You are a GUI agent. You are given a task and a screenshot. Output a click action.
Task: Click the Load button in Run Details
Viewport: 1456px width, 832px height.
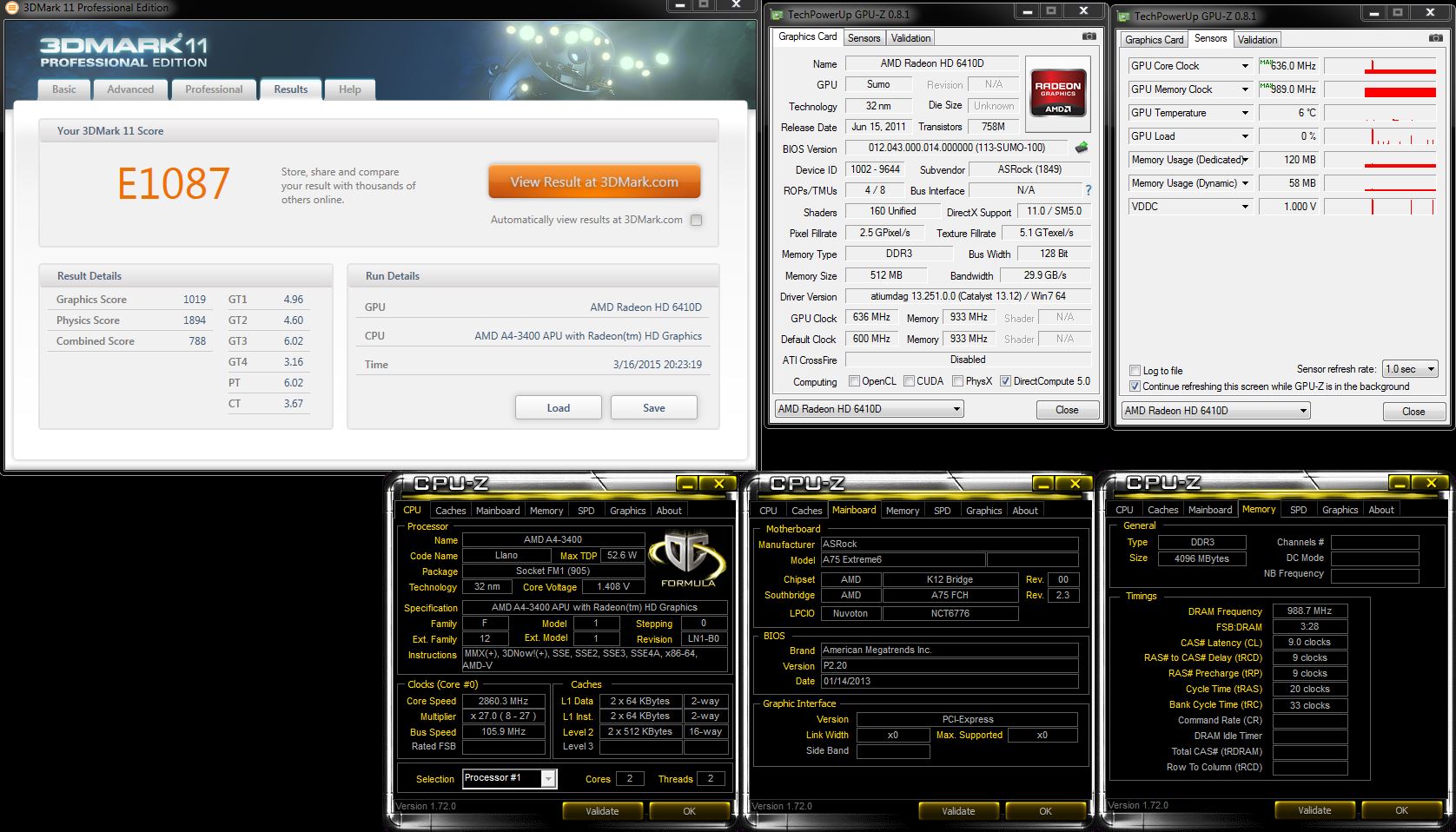[558, 408]
